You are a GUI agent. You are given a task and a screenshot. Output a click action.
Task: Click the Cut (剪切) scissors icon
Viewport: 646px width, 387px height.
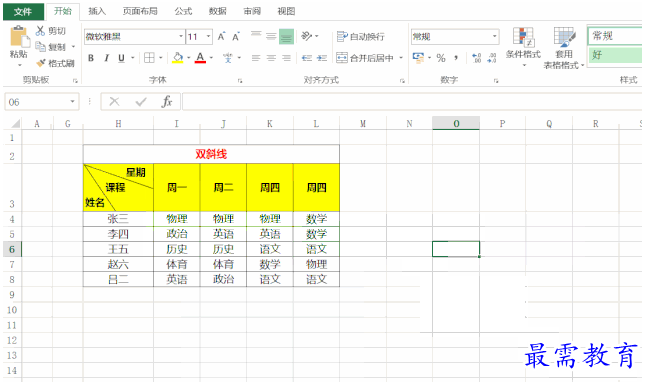(40, 31)
